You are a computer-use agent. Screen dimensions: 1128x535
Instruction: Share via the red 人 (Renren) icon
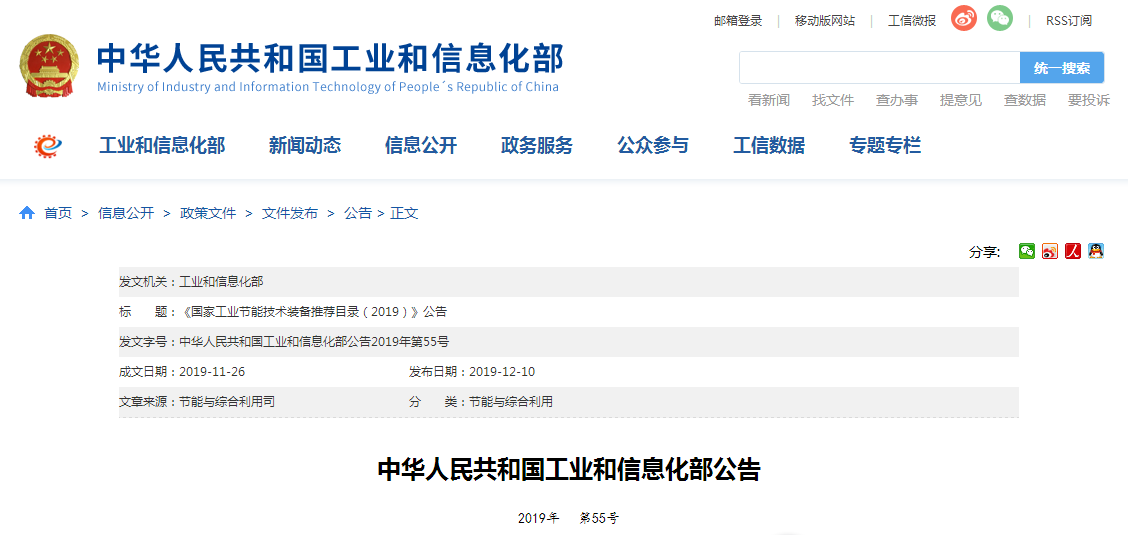[1072, 251]
